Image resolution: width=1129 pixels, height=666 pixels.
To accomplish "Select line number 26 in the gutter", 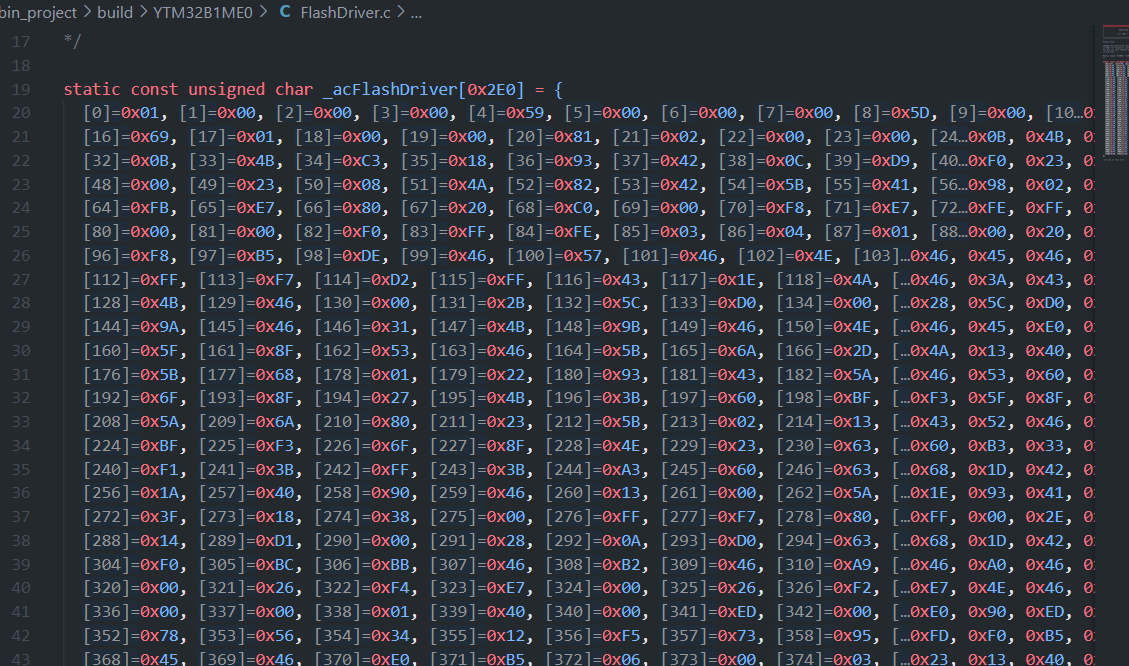I will (21, 256).
